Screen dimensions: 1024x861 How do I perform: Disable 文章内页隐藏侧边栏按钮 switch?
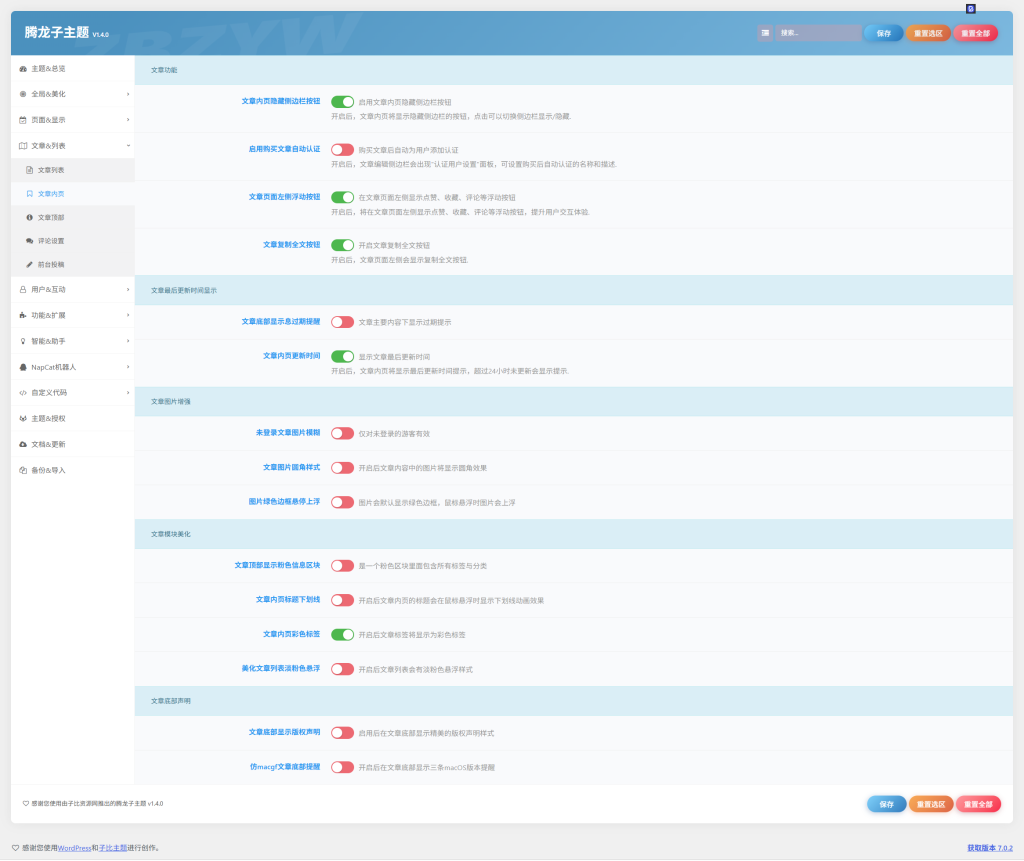point(342,102)
